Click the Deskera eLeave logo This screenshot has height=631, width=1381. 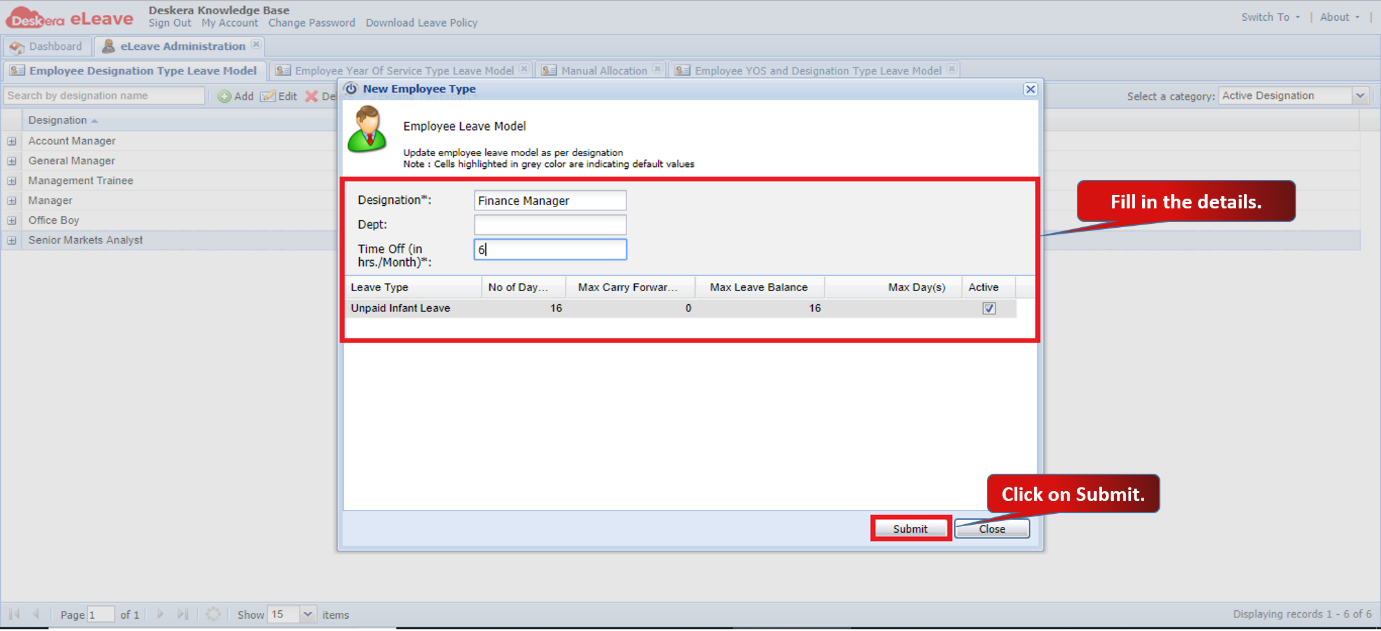70,17
